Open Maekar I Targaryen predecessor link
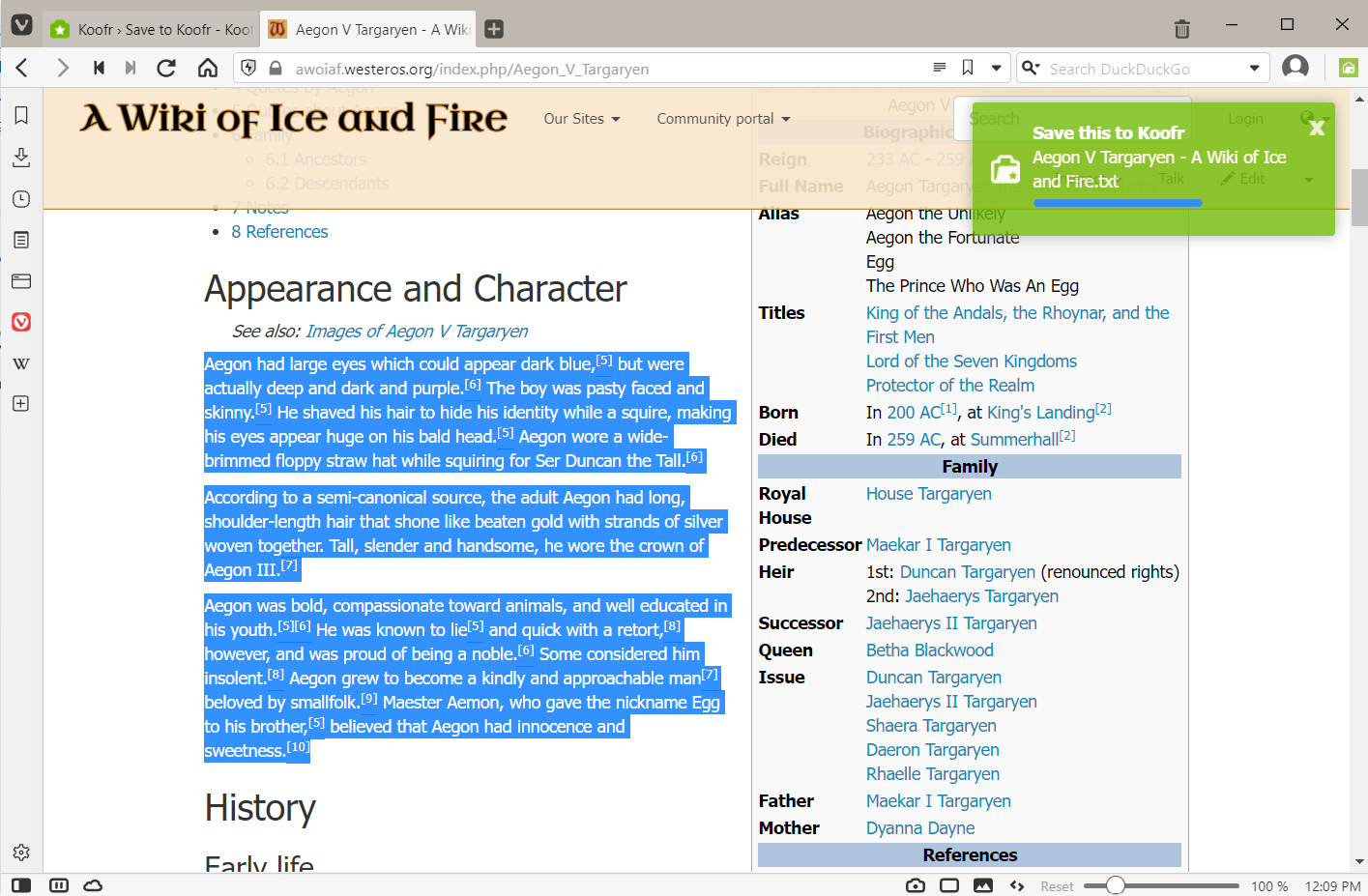This screenshot has height=896, width=1368. [x=939, y=545]
